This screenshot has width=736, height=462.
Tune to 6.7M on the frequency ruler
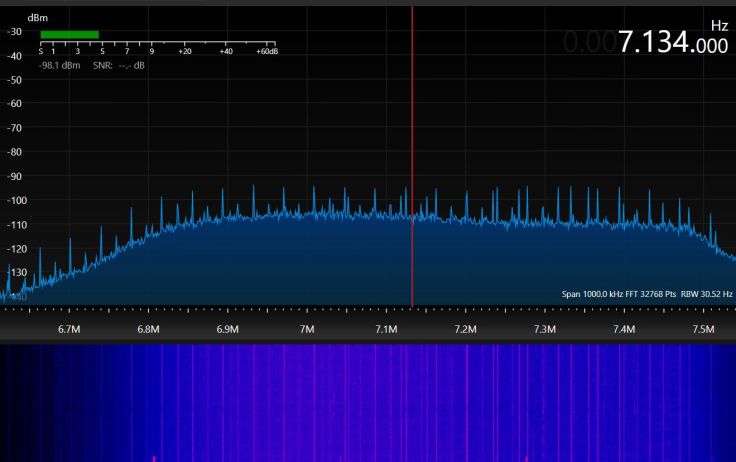coord(69,329)
